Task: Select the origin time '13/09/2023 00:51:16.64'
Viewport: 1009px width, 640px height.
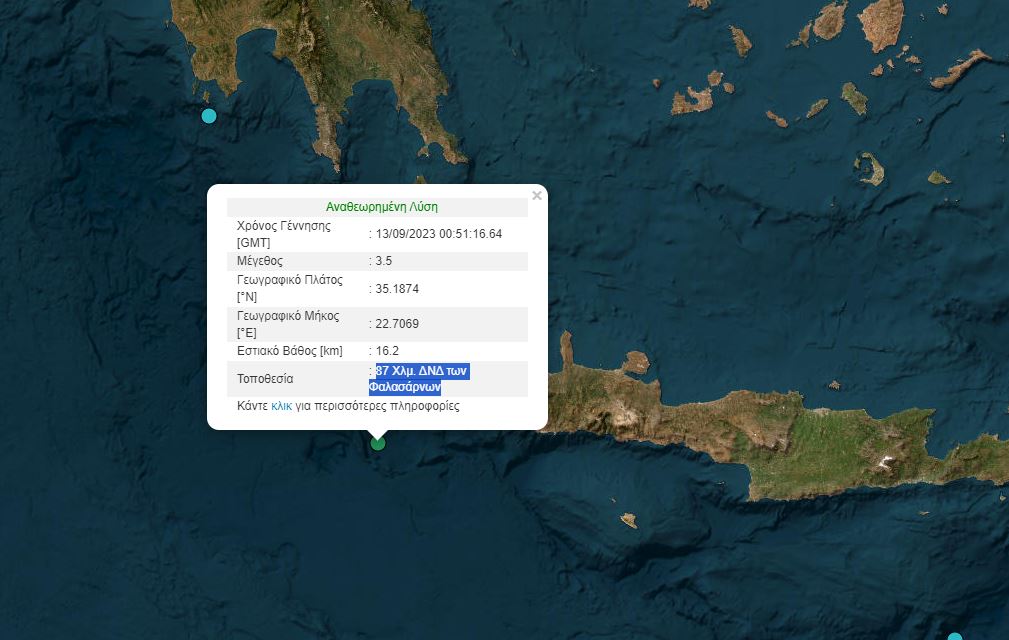Action: [x=438, y=234]
